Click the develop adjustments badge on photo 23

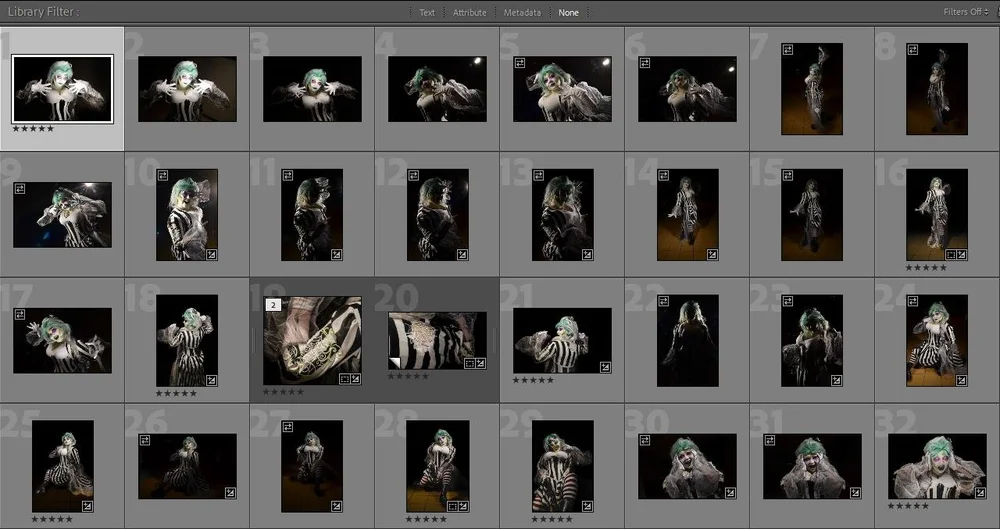pyautogui.click(x=836, y=380)
